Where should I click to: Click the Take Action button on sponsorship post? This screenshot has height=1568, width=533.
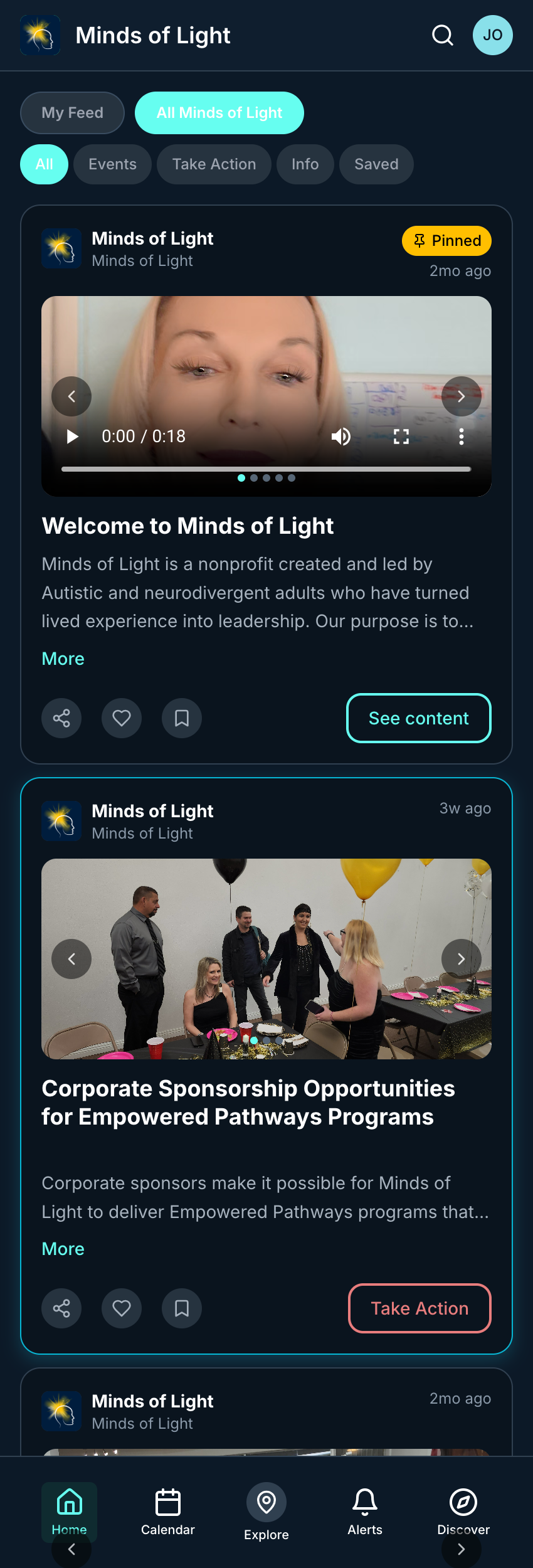[420, 1308]
